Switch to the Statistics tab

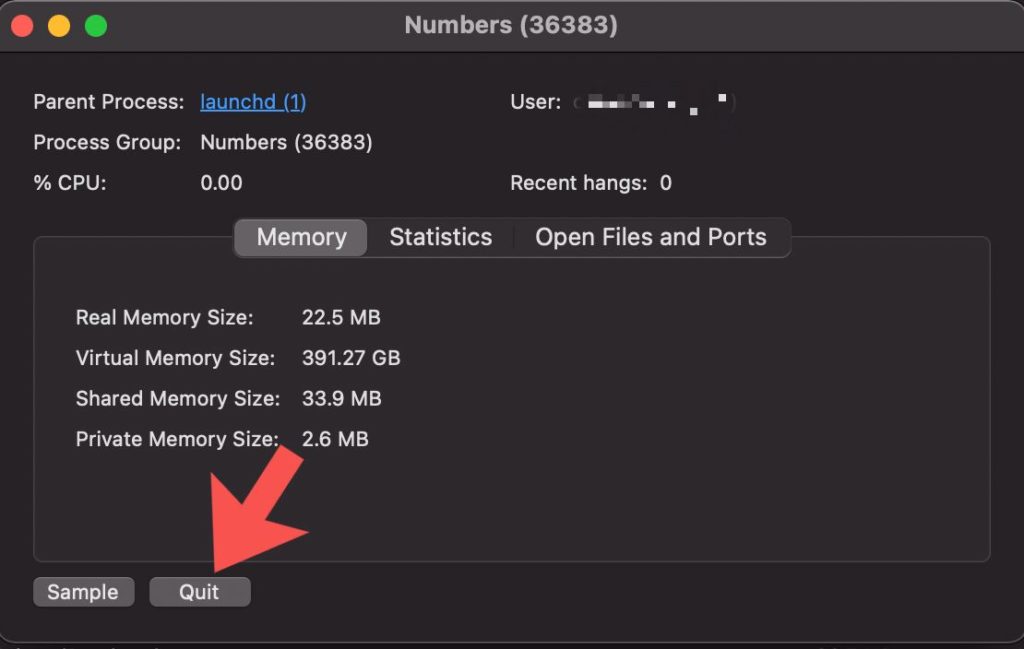[441, 237]
